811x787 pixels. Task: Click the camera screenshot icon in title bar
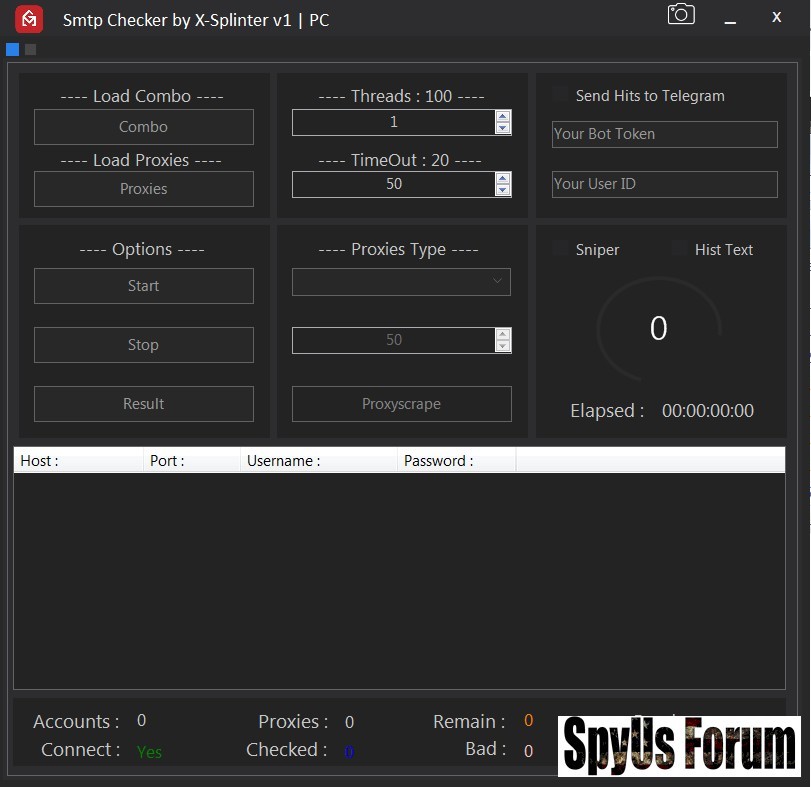681,14
